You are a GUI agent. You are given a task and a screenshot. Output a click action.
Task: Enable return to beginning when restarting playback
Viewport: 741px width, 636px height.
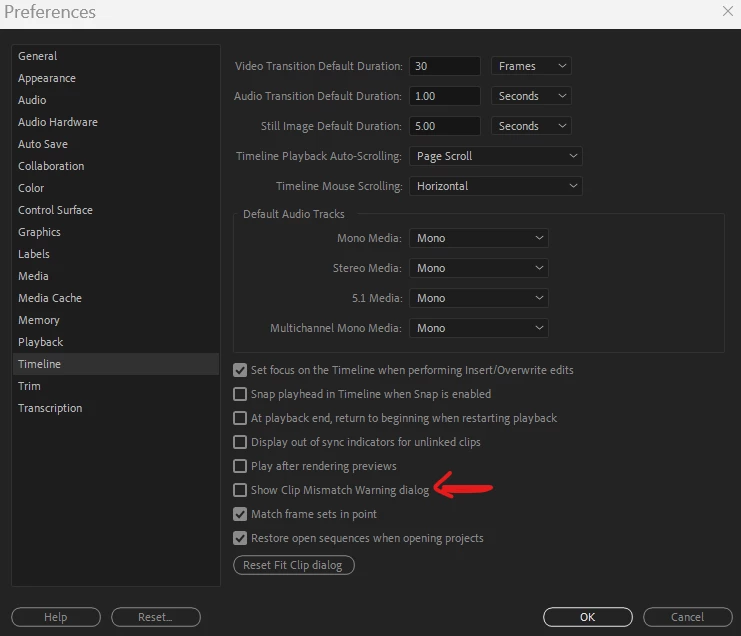coord(240,418)
